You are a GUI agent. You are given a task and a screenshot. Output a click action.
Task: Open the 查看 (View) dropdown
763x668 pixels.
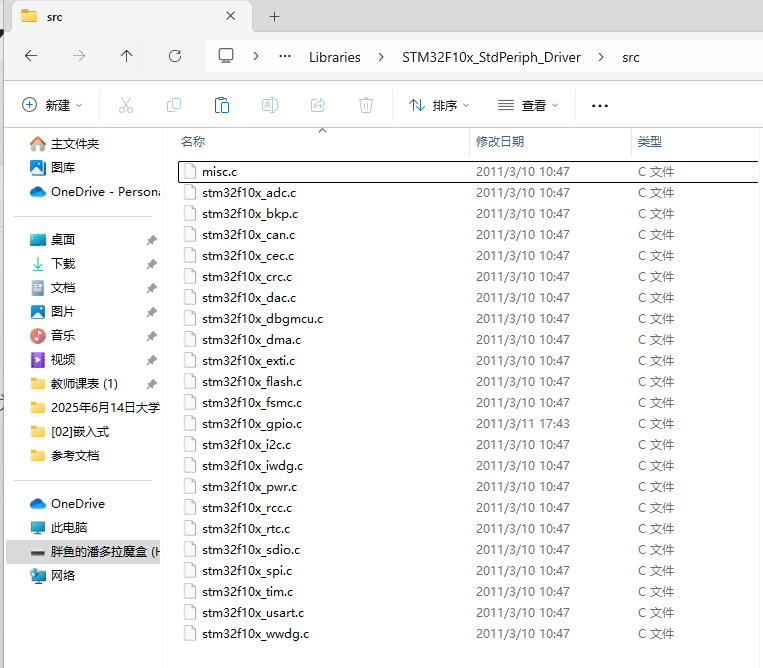tap(528, 105)
